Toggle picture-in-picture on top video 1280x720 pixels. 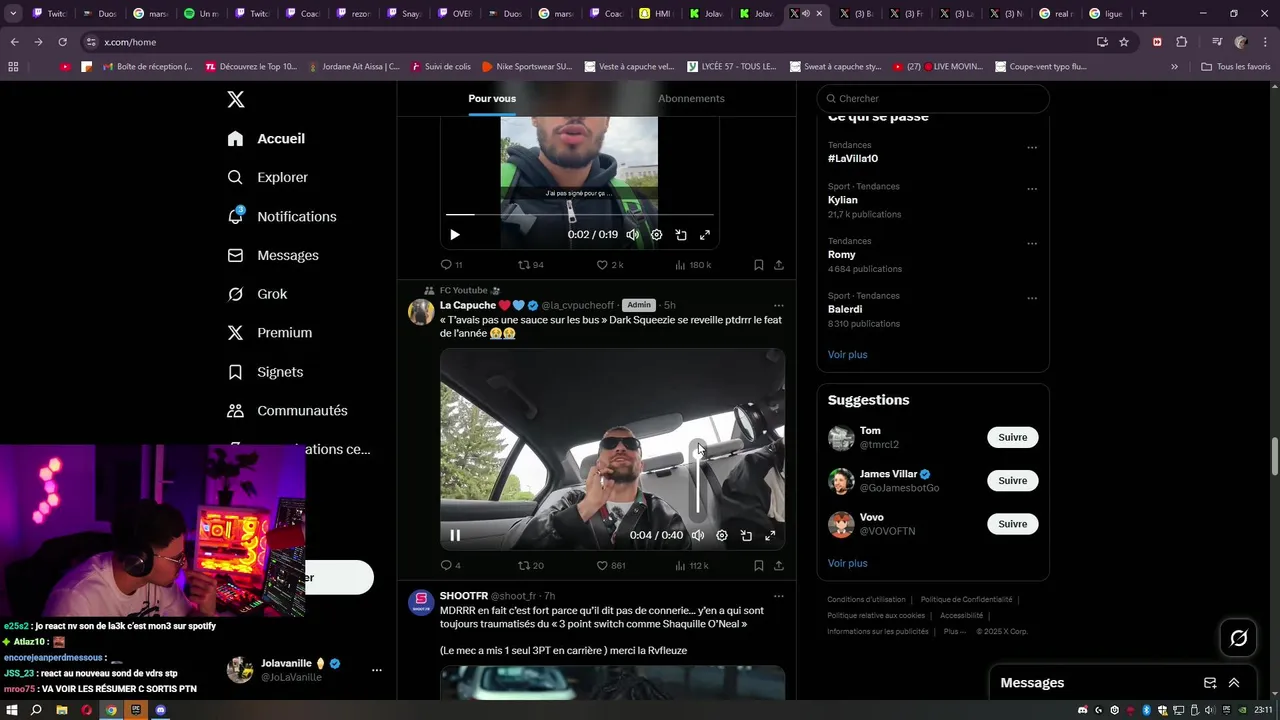681,235
